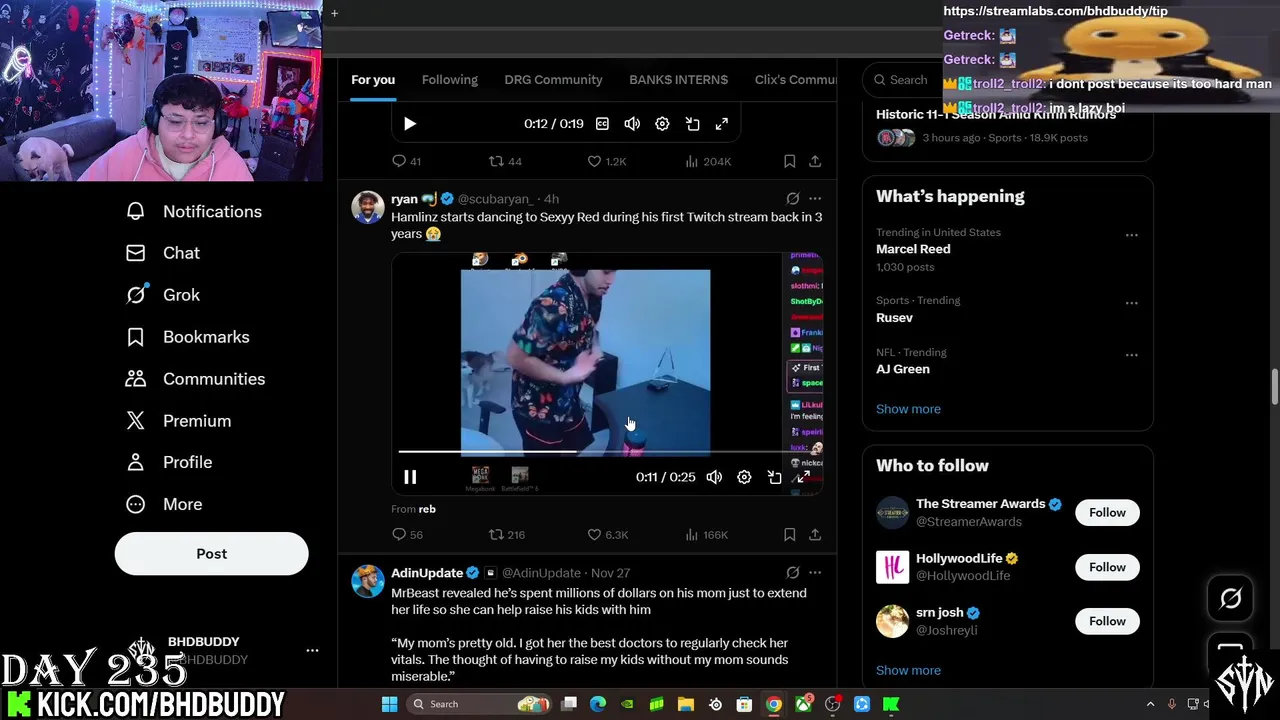
Task: Follow The Streamer Awards
Action: (x=1107, y=513)
